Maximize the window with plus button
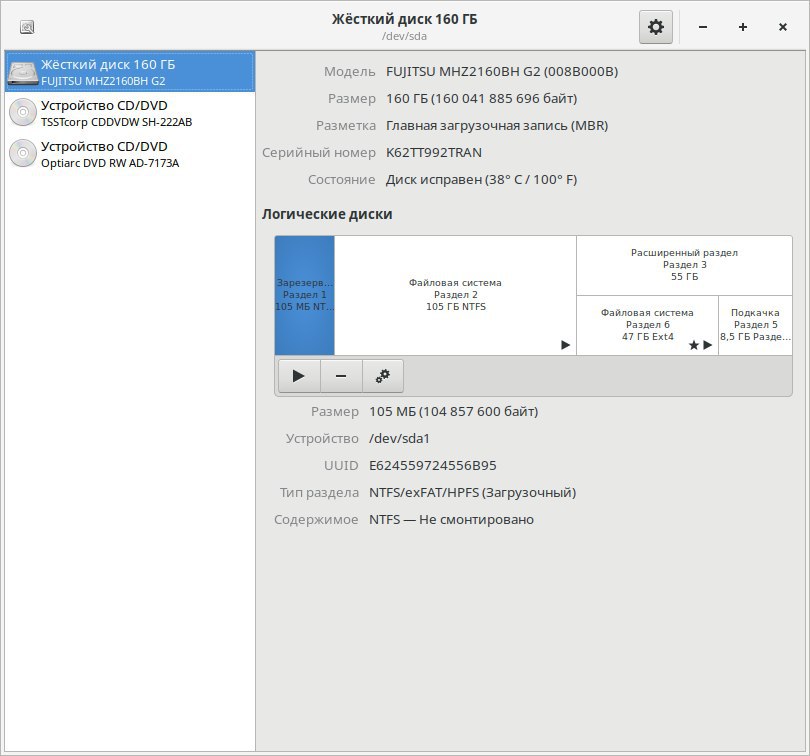The width and height of the screenshot is (810, 756). click(x=743, y=27)
